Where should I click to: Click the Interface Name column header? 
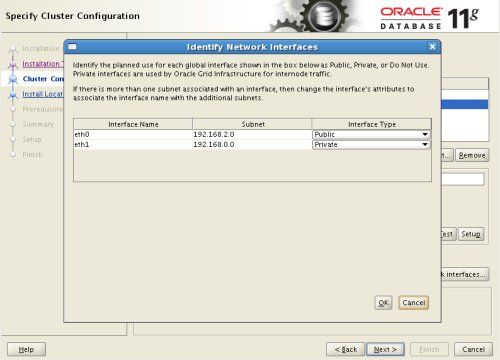(x=133, y=124)
